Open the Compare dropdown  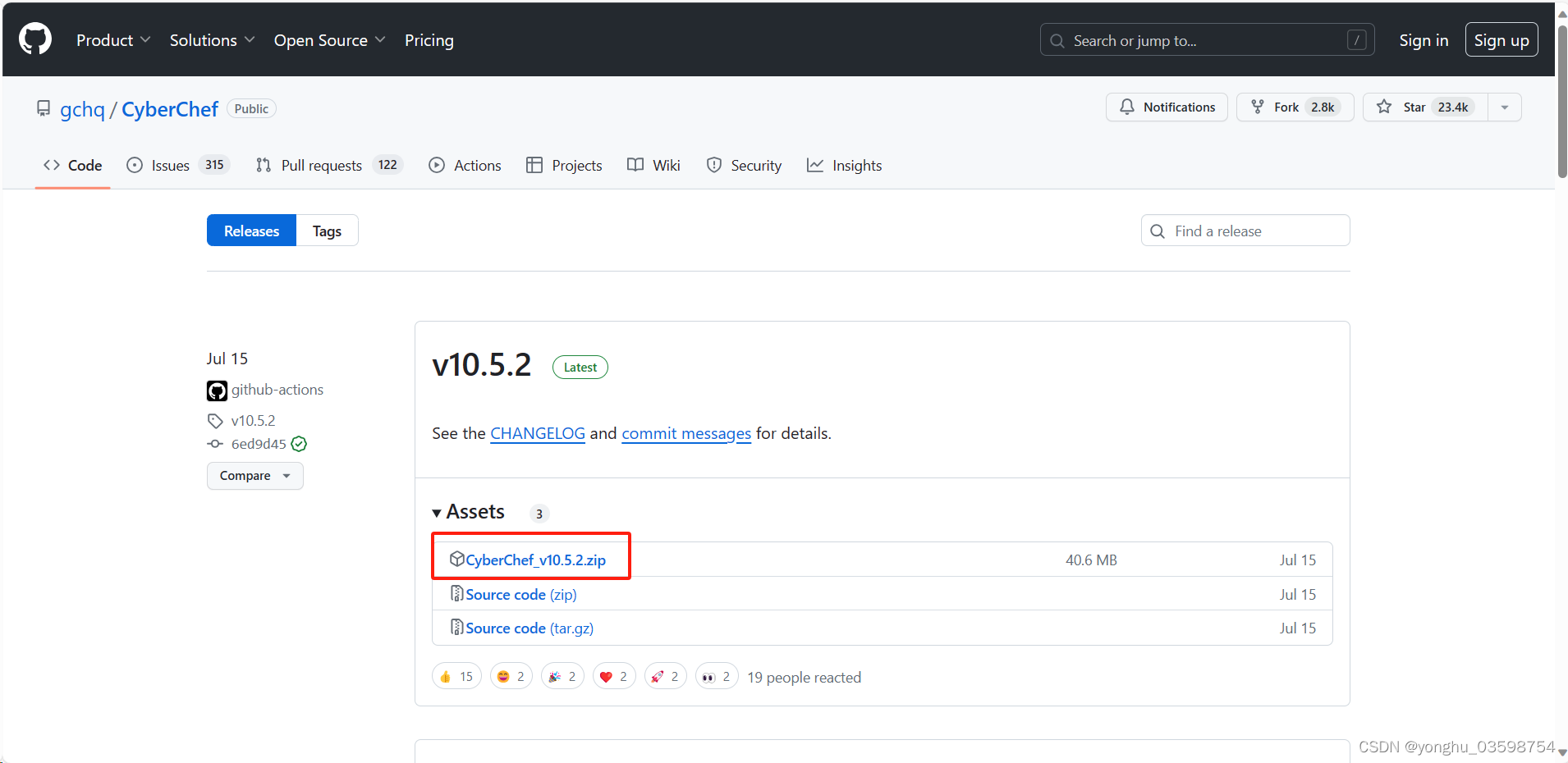255,476
